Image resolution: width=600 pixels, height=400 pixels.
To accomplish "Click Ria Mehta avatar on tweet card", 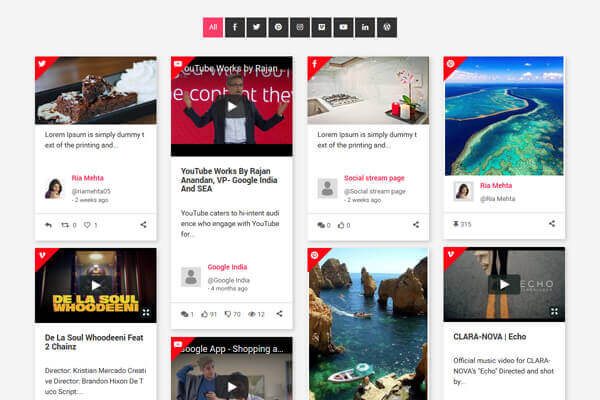I will pyautogui.click(x=54, y=188).
